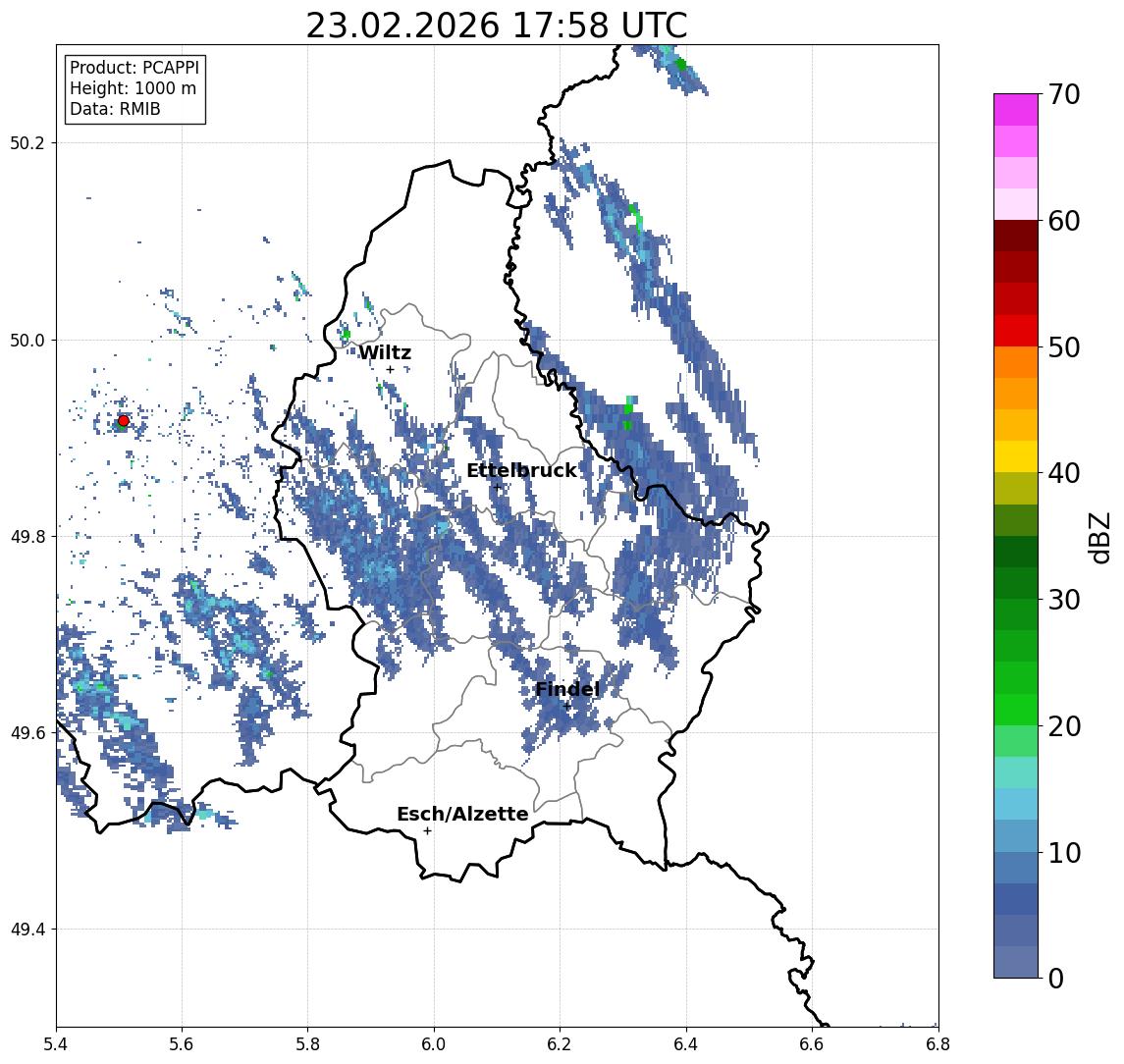Click the longitude 6.6 axis label
This screenshot has height=1064, width=1124.
[812, 1044]
